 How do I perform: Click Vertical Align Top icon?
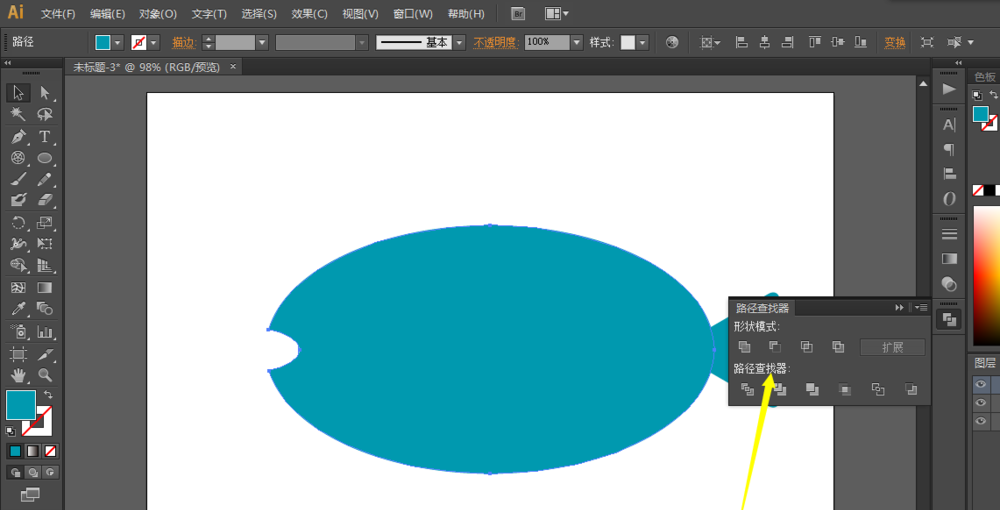tap(814, 43)
